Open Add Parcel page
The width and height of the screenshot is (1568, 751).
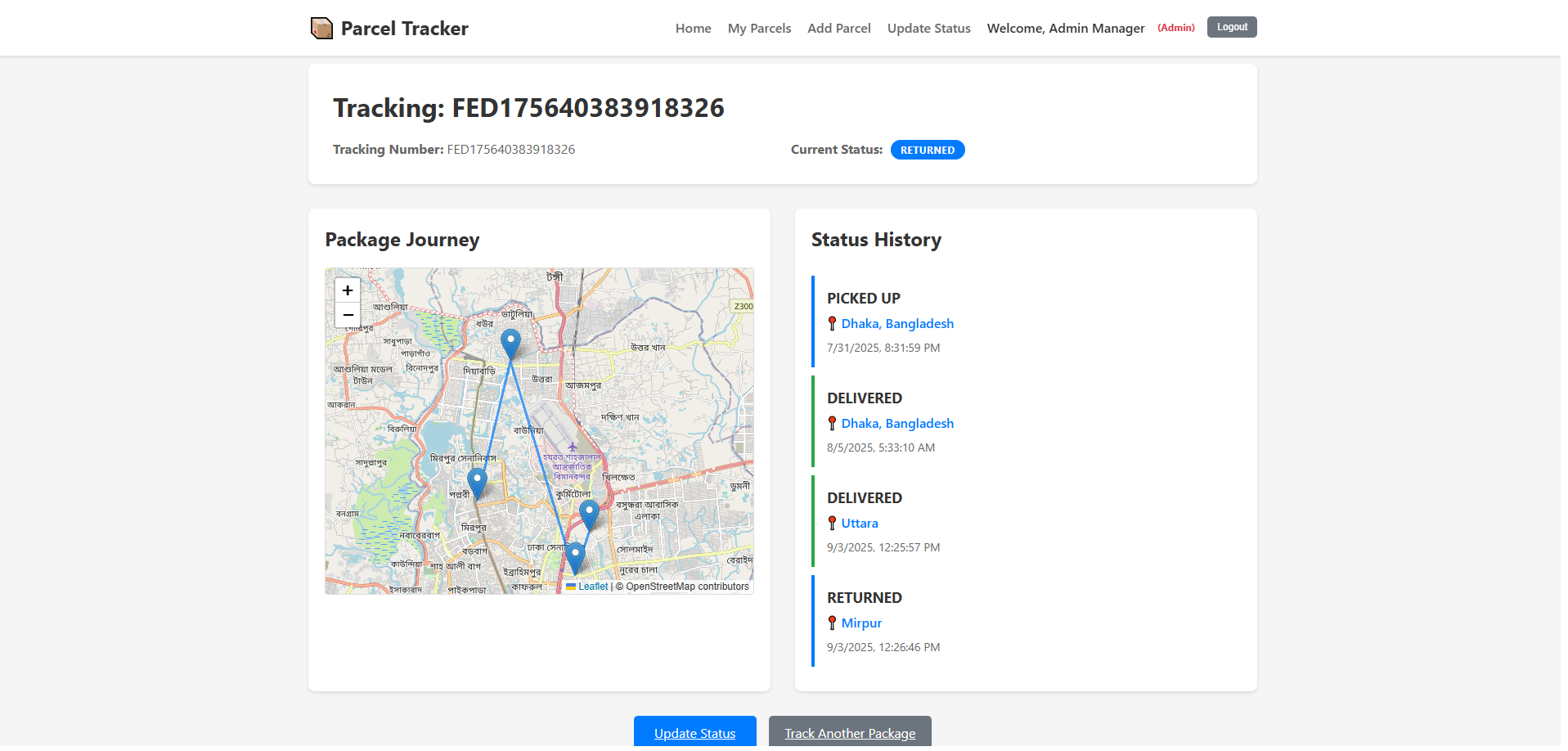tap(839, 29)
